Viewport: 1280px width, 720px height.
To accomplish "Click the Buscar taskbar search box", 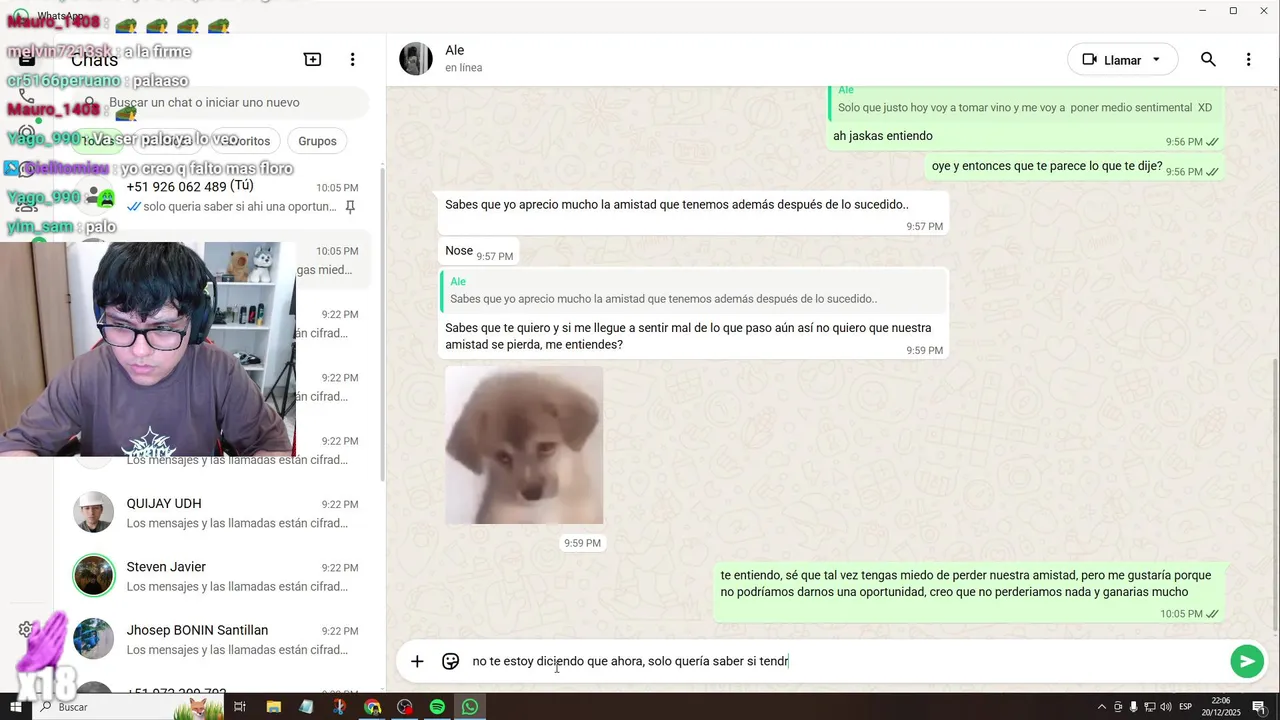I will pos(130,707).
